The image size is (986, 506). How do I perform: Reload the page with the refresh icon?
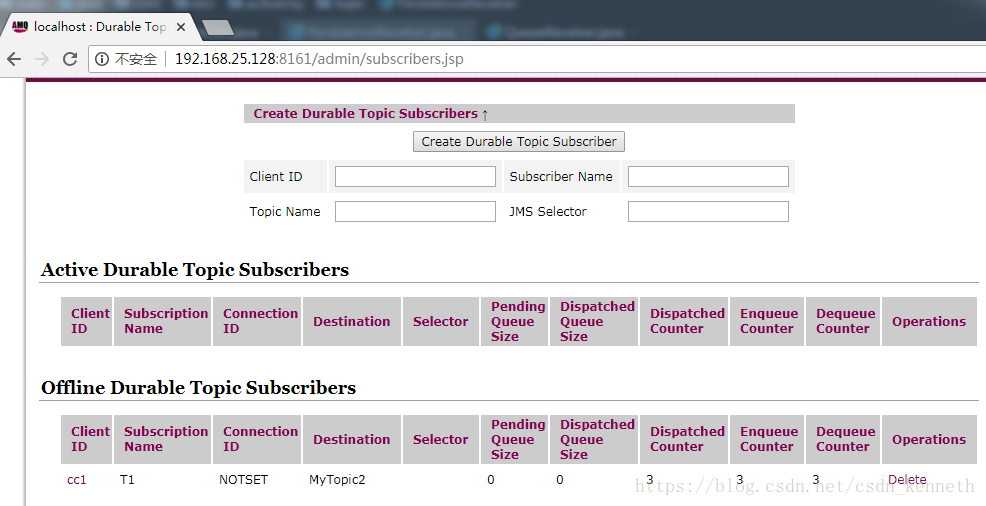point(70,59)
